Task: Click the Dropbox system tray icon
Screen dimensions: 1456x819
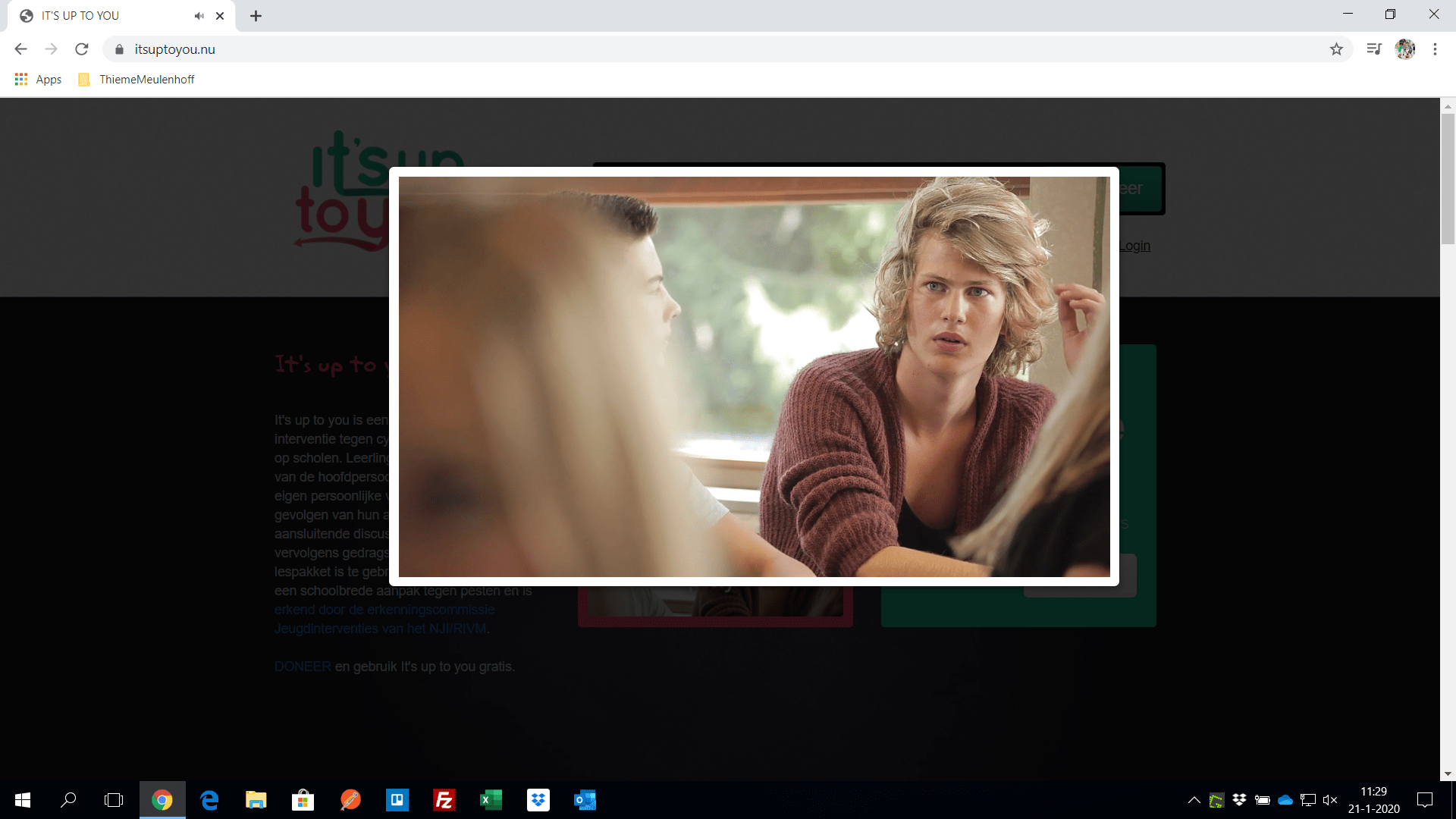Action: pyautogui.click(x=1239, y=800)
